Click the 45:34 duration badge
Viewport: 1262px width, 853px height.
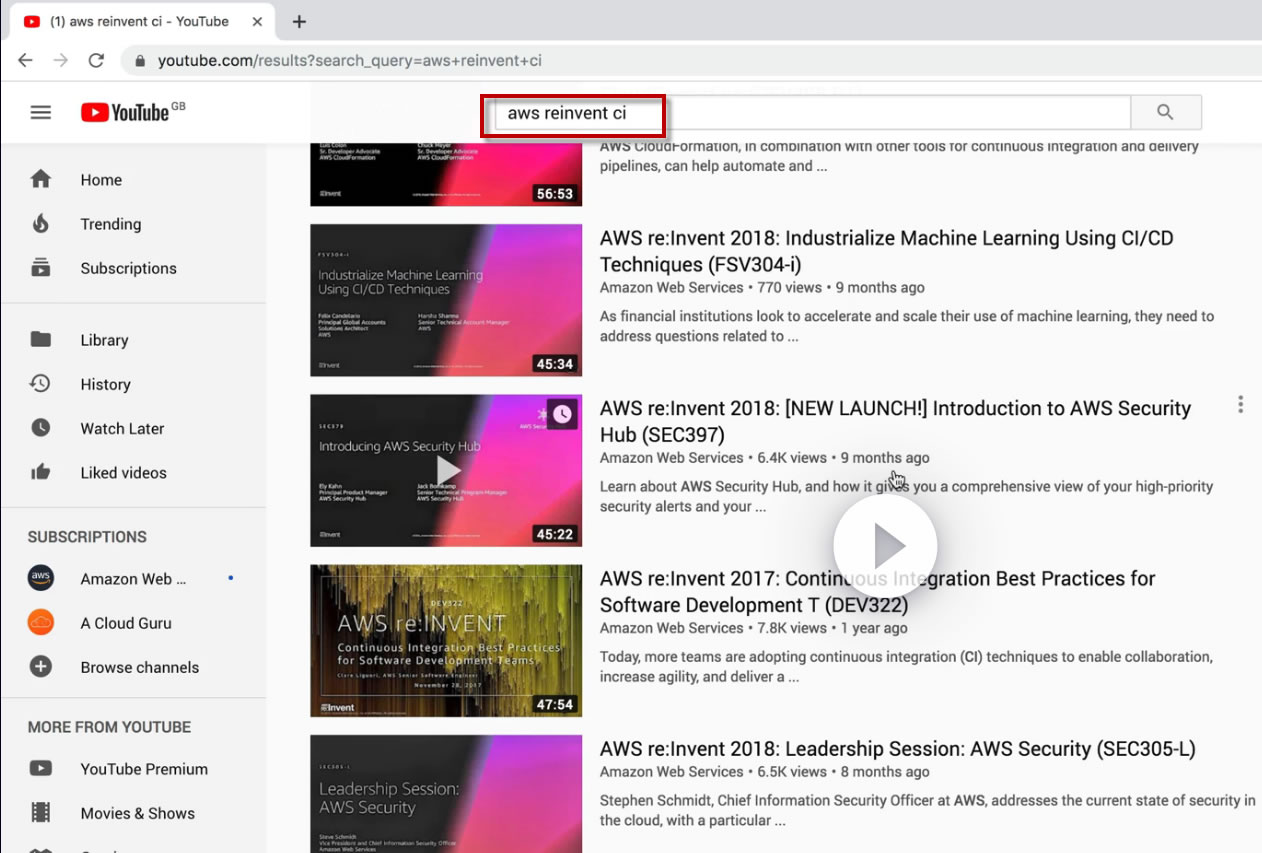point(554,364)
